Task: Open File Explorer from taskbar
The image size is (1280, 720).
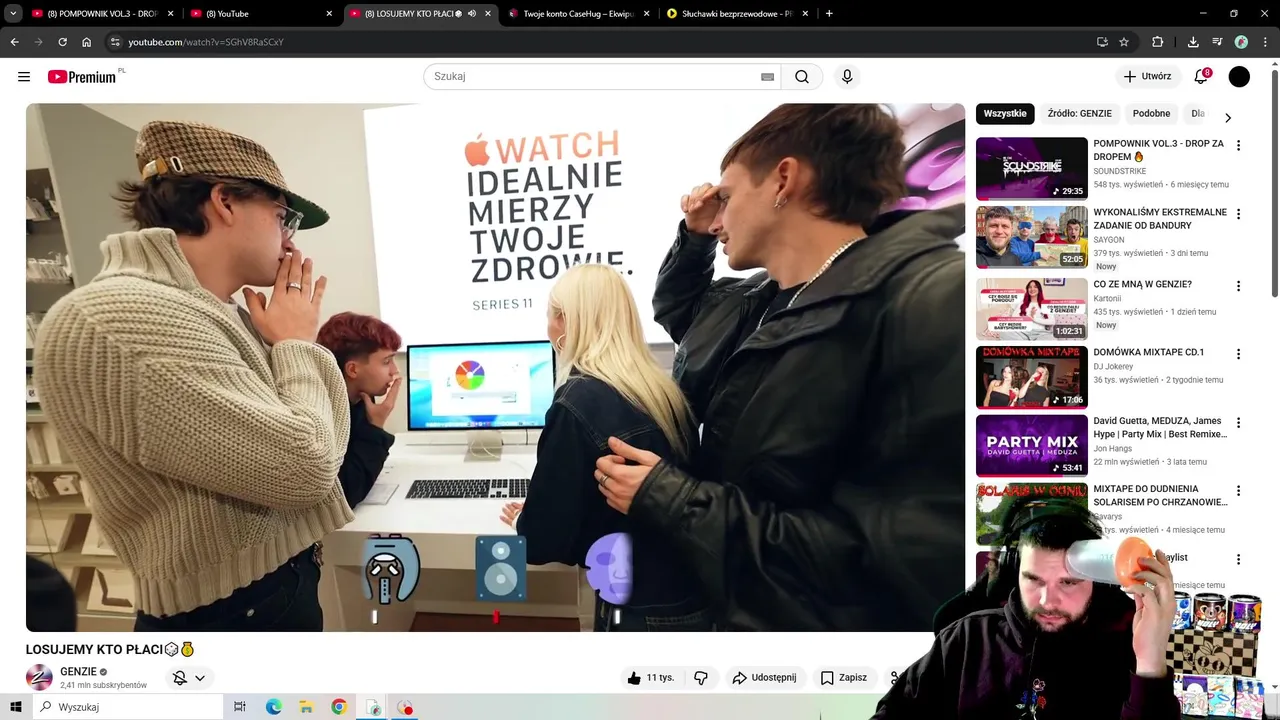Action: click(306, 707)
